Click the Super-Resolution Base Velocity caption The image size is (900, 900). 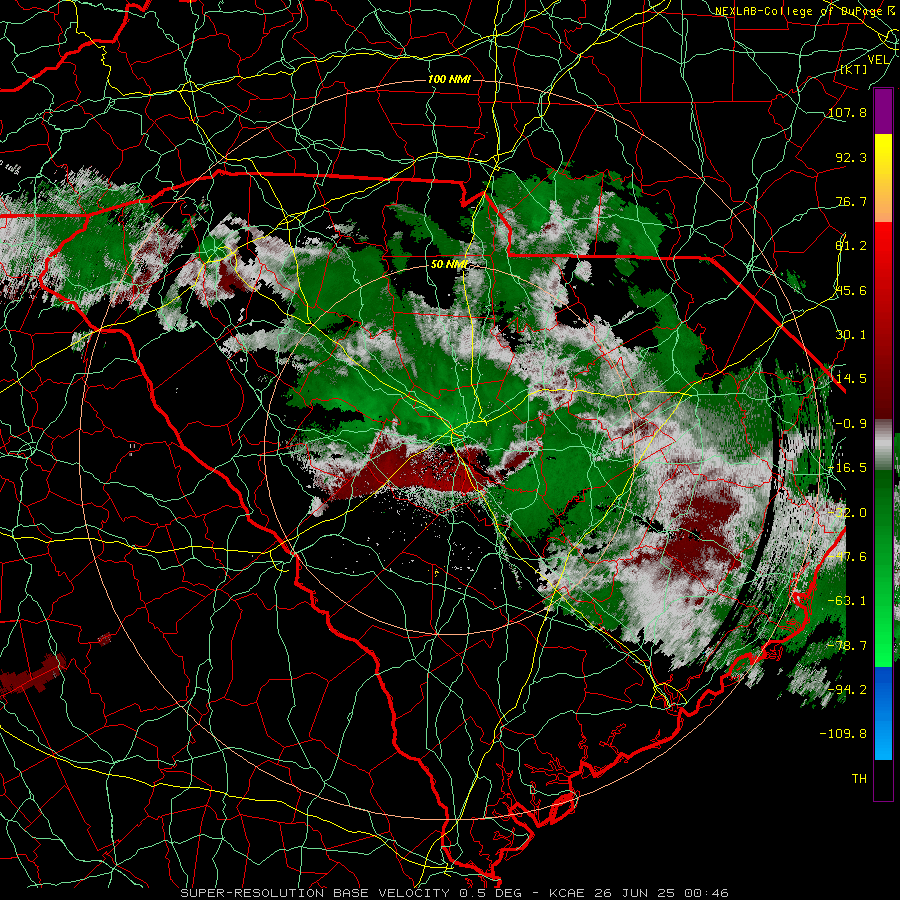pyautogui.click(x=455, y=893)
